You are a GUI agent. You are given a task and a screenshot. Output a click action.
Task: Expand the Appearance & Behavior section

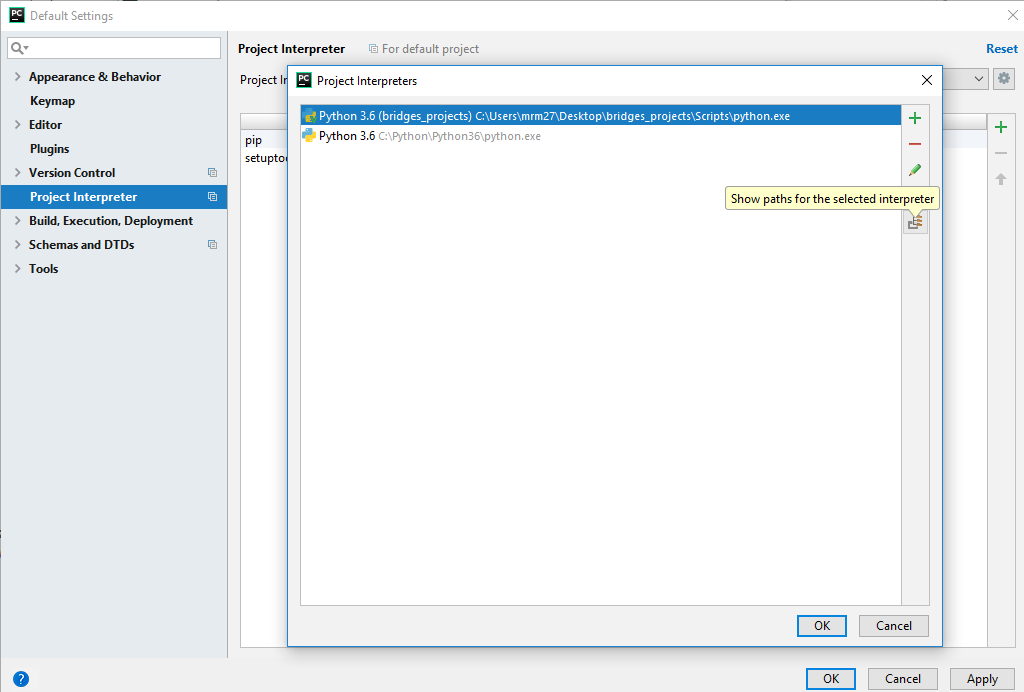click(17, 77)
